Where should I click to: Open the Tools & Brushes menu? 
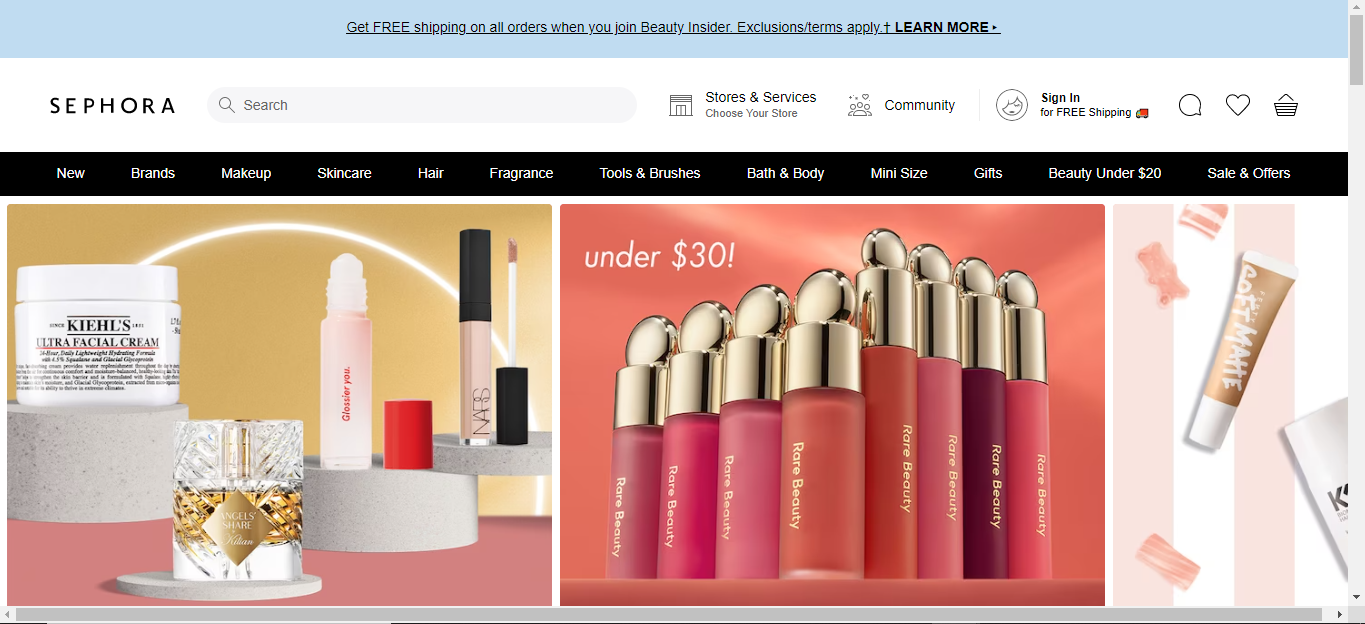[650, 173]
